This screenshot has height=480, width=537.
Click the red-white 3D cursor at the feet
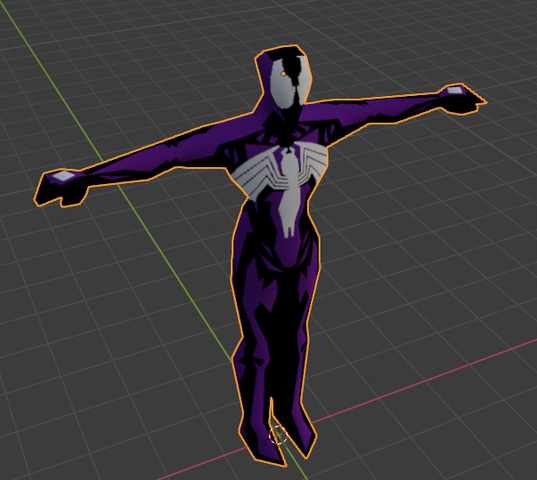click(x=278, y=435)
